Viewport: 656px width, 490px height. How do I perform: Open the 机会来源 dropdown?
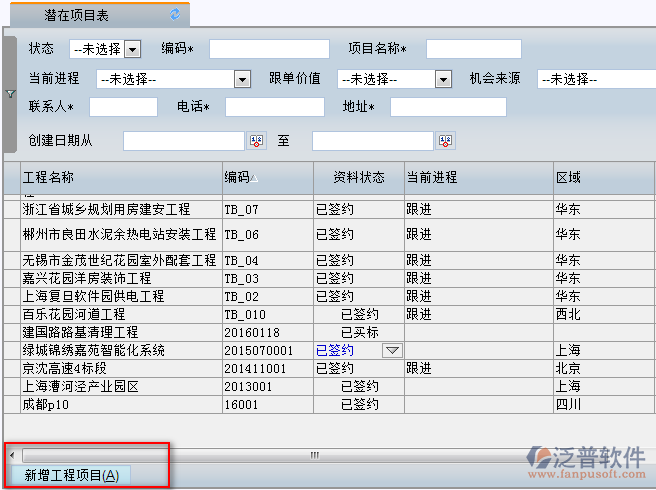click(595, 79)
